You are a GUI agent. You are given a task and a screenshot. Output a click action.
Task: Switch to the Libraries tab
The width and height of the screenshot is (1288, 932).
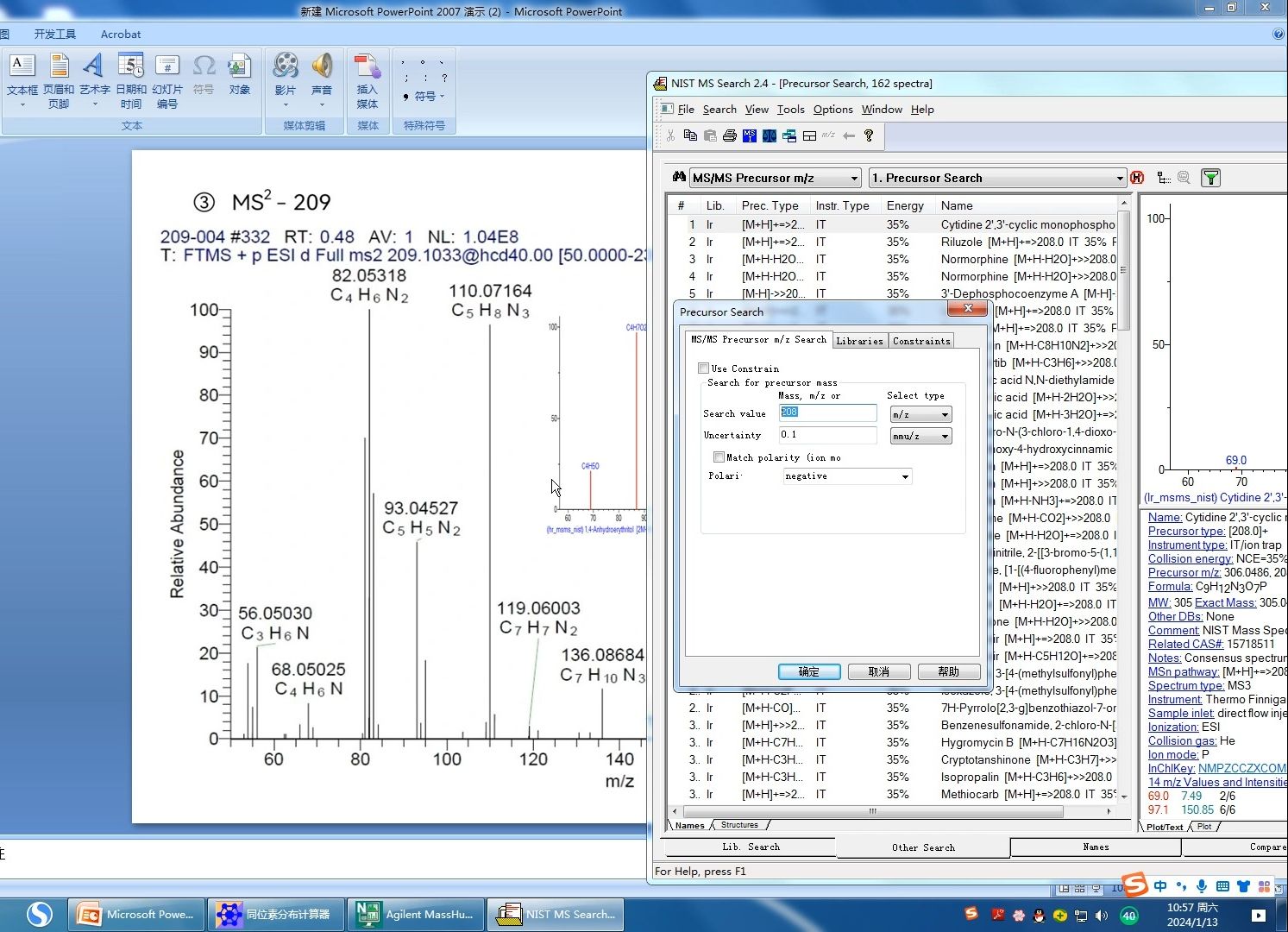pyautogui.click(x=860, y=341)
